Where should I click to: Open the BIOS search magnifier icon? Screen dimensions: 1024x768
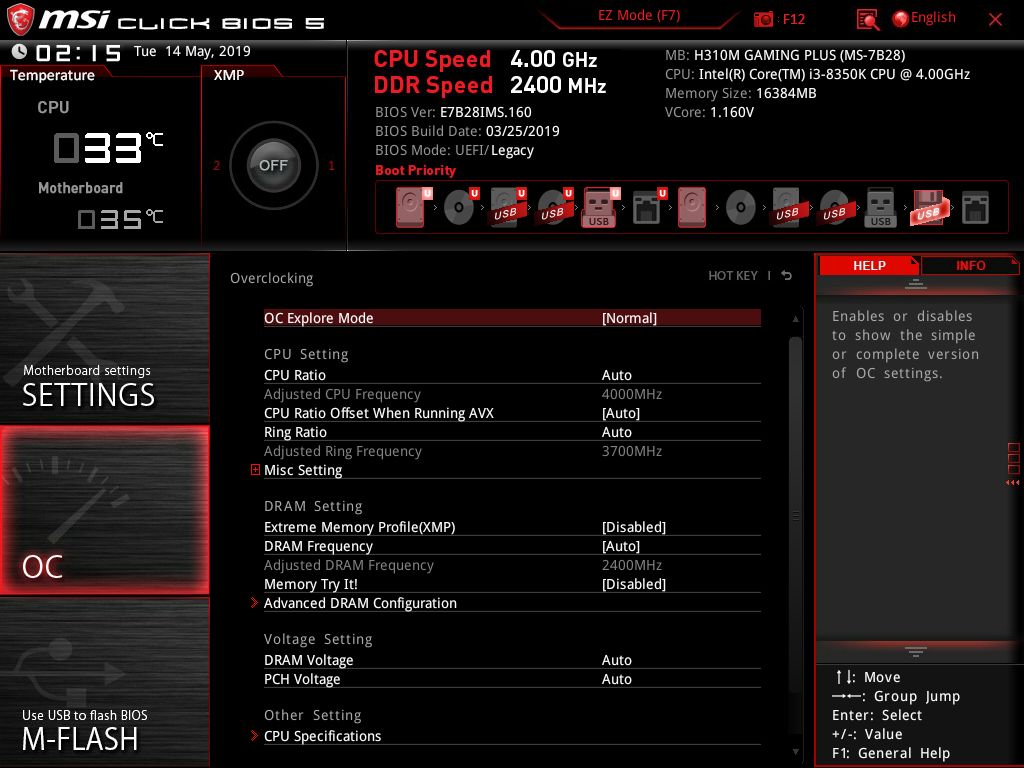click(867, 20)
